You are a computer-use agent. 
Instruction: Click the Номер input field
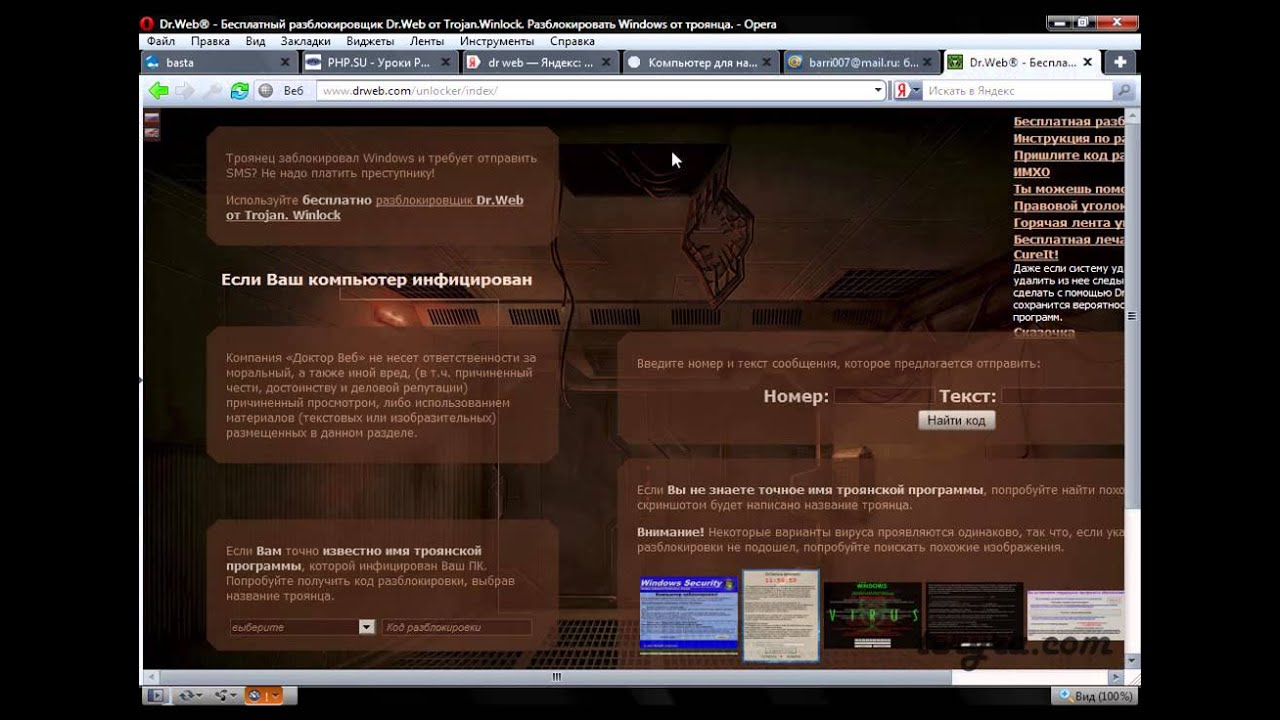tap(882, 396)
